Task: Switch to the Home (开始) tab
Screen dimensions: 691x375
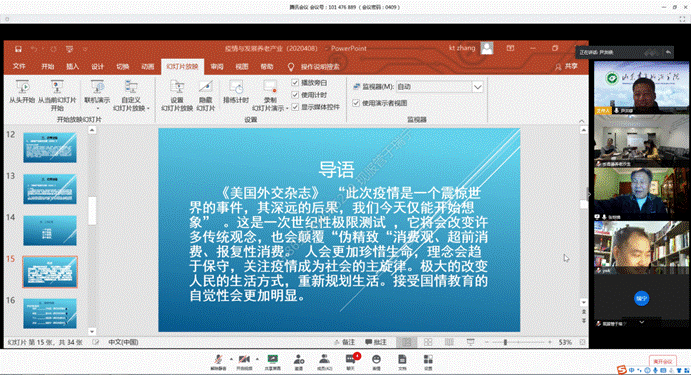Action: (48, 67)
